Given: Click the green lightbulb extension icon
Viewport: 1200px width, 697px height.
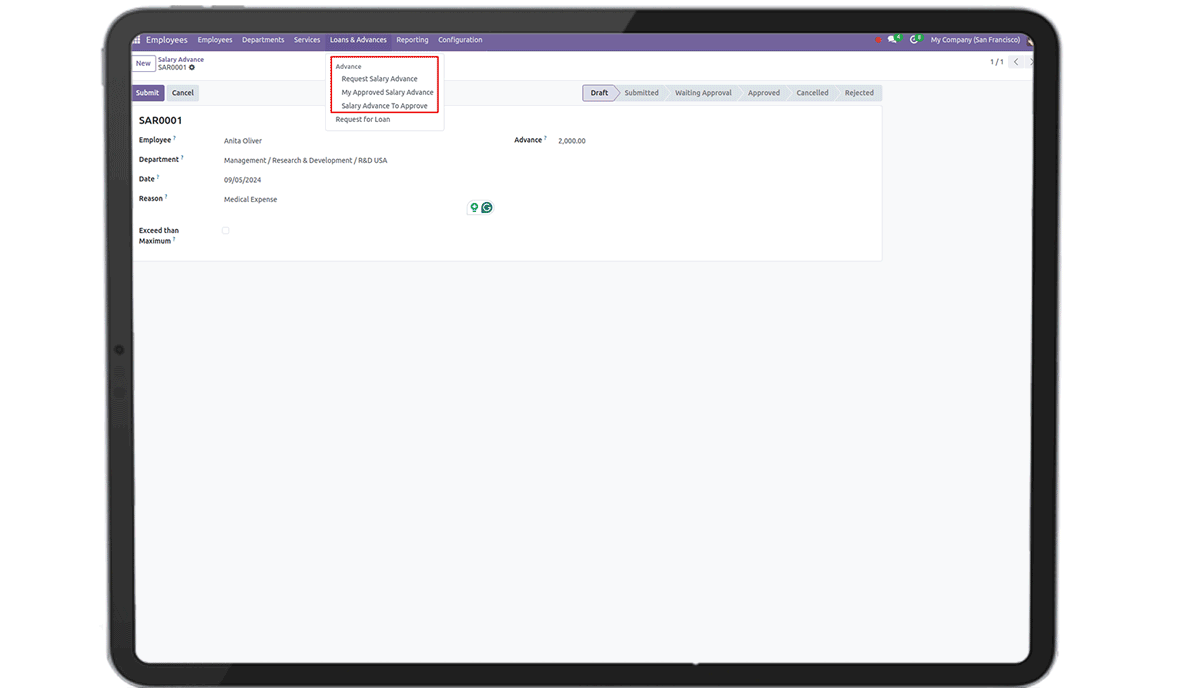Looking at the screenshot, I should coord(474,208).
